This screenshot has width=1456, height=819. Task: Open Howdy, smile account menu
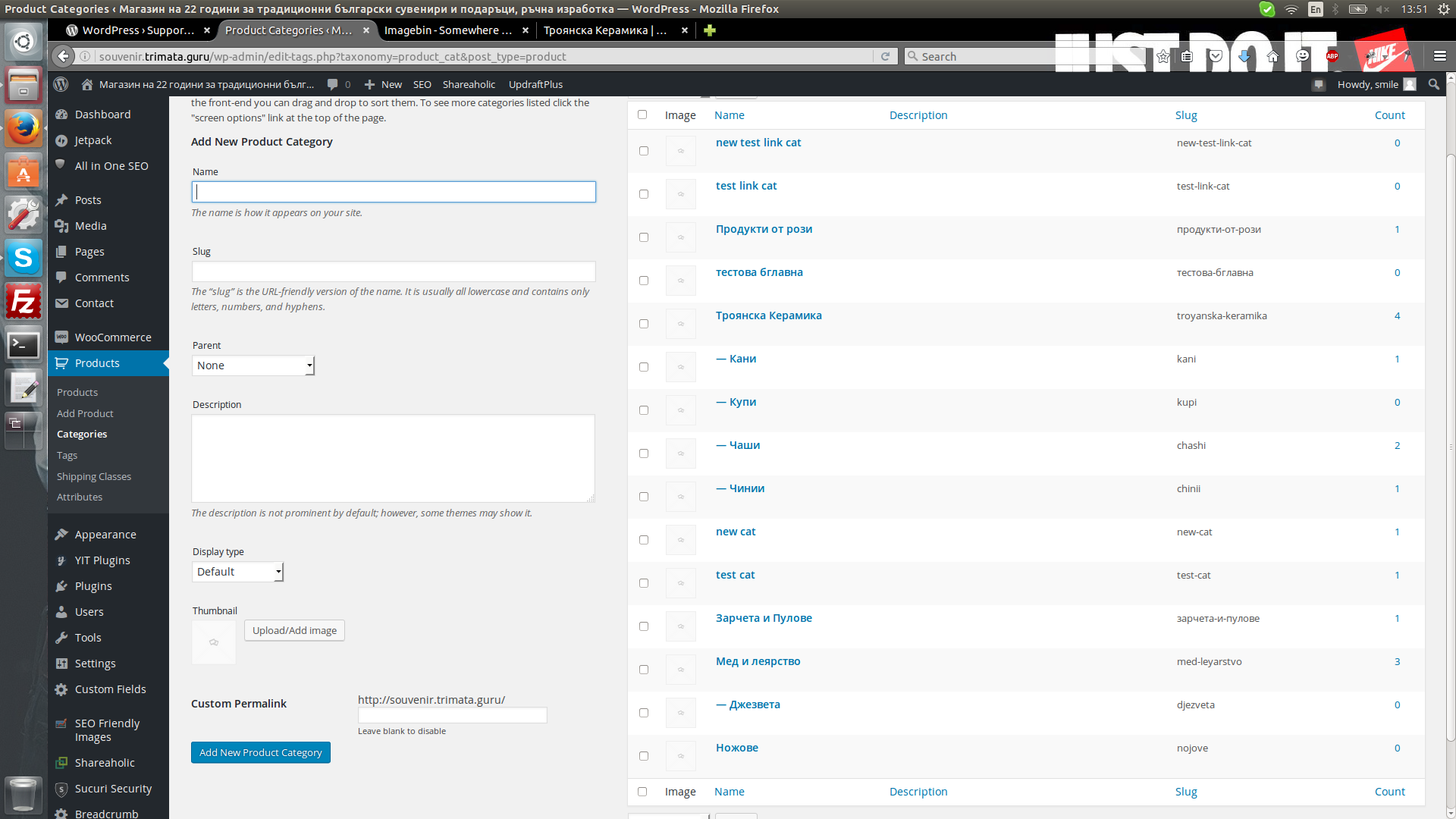pos(1376,84)
